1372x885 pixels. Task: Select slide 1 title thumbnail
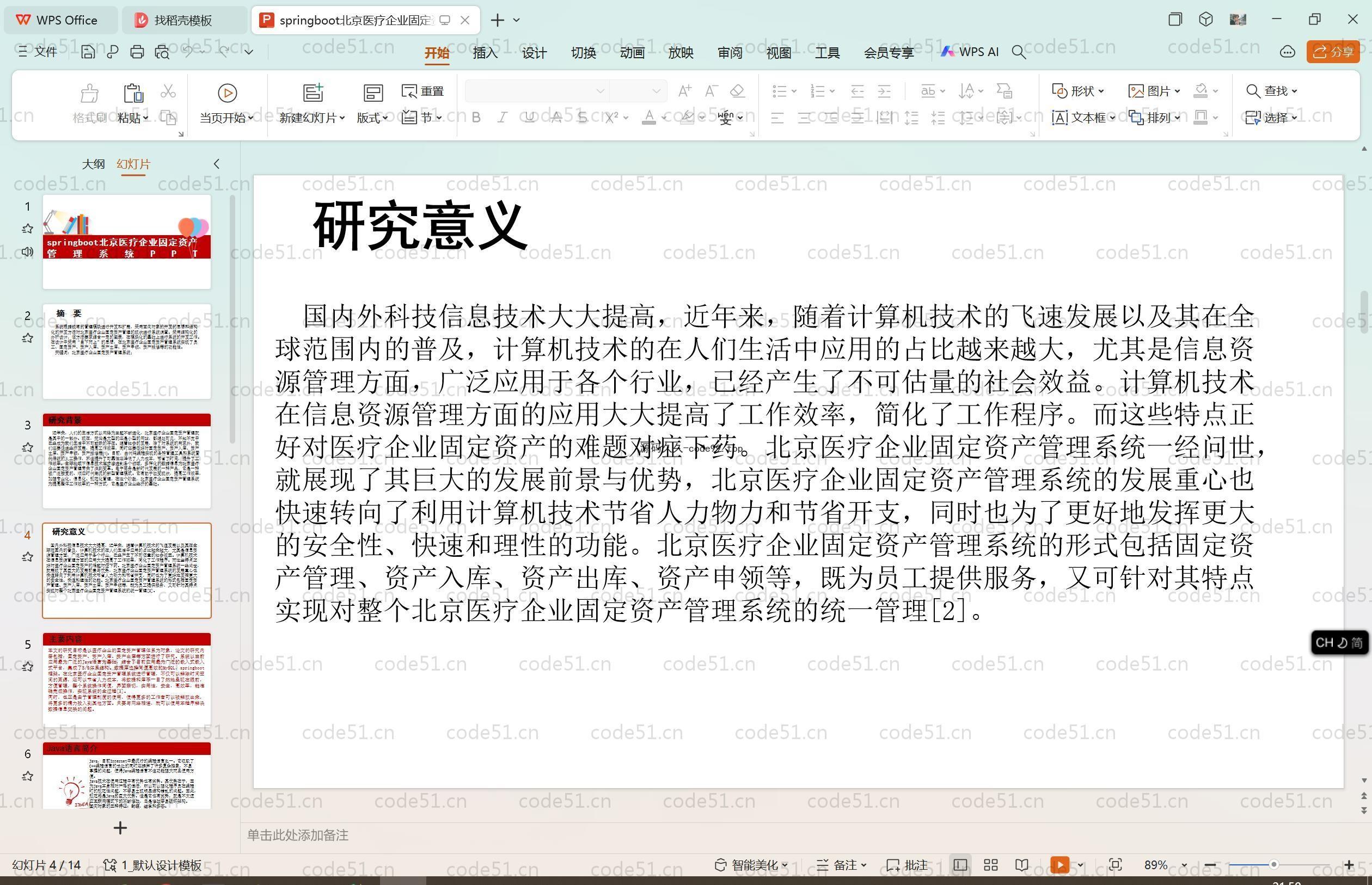pyautogui.click(x=126, y=242)
